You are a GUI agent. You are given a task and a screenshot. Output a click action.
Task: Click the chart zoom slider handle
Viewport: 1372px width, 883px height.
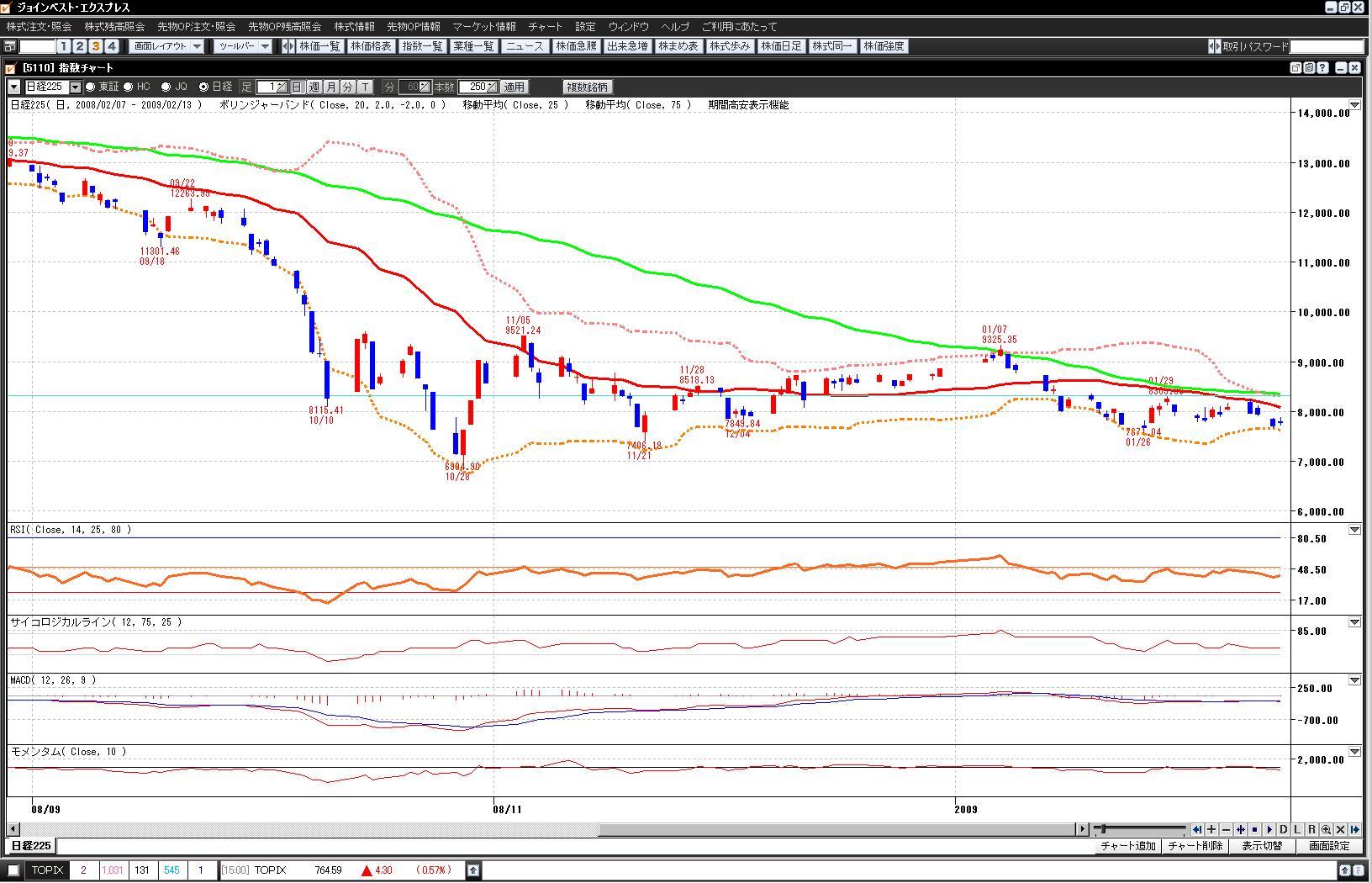click(1104, 829)
